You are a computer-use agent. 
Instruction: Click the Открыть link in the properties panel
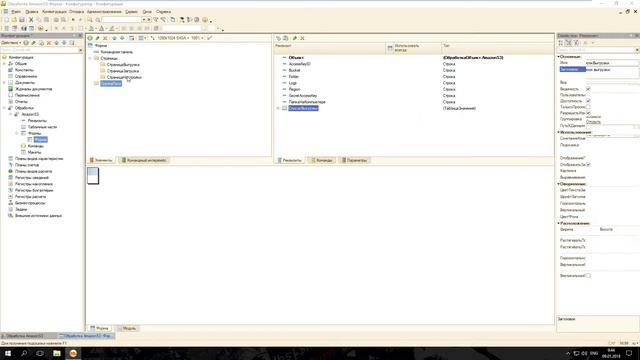pyautogui.click(x=593, y=122)
